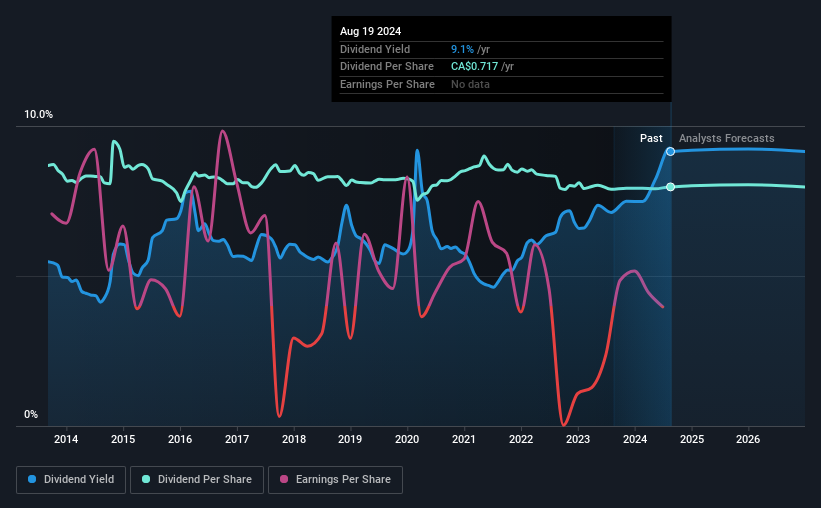The image size is (821, 508).
Task: Click the 'Past' label on chart
Action: 651,138
